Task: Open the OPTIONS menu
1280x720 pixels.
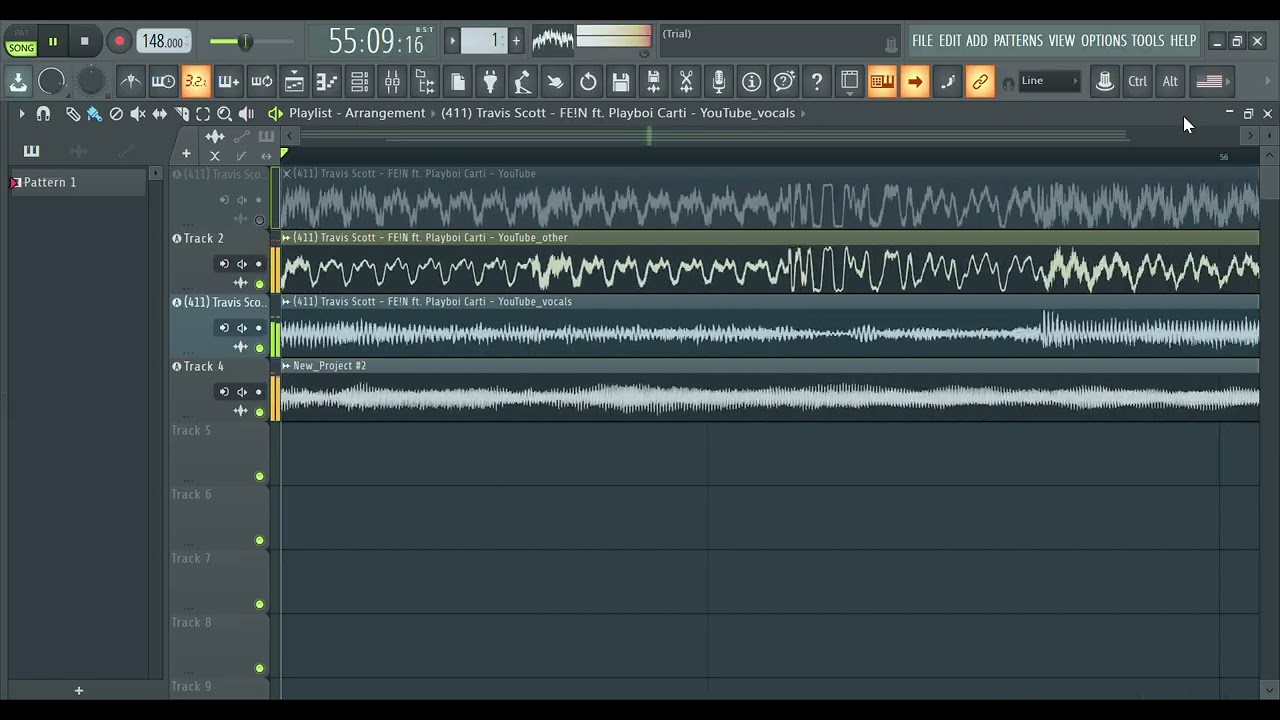Action: pos(1104,41)
